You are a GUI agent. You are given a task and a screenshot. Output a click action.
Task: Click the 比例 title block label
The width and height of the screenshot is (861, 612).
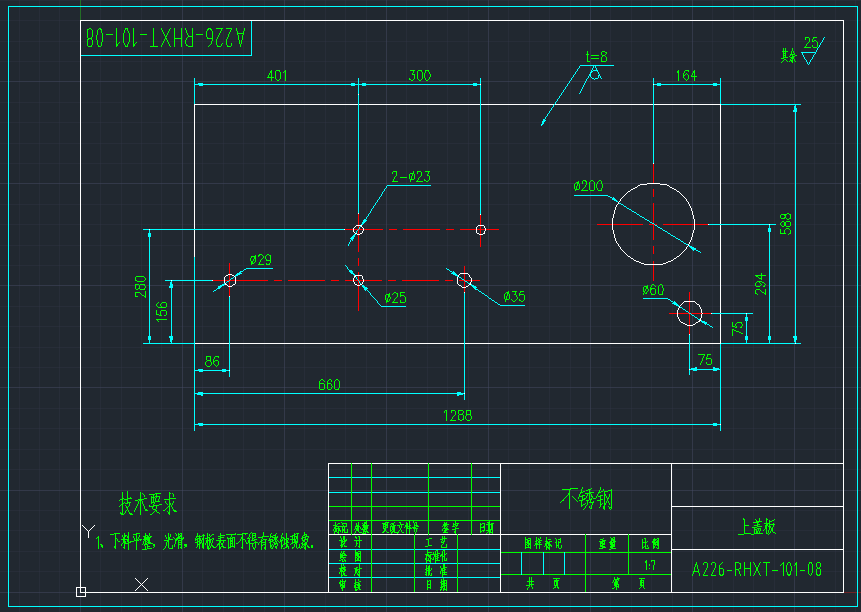coord(651,544)
